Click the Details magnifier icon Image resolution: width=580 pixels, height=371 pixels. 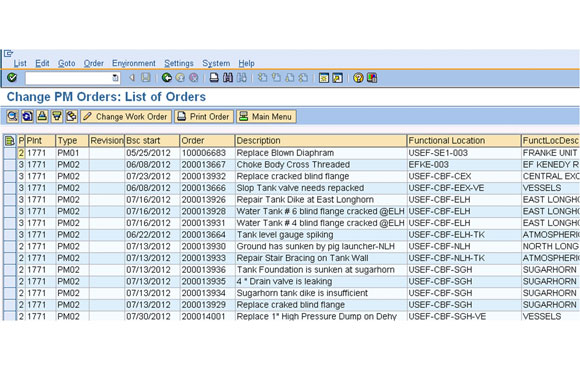13,117
